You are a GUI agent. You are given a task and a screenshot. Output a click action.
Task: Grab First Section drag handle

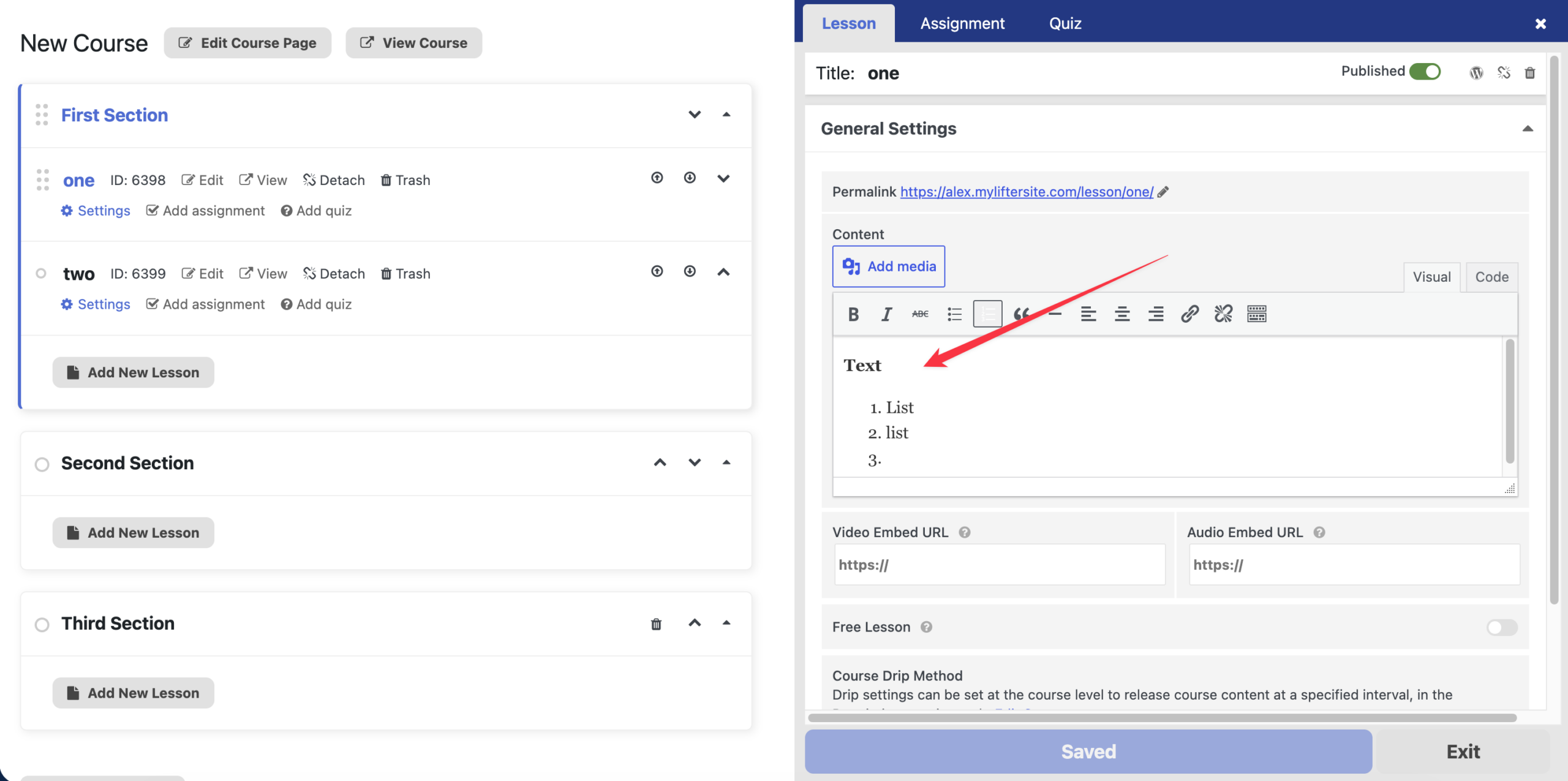(x=42, y=115)
